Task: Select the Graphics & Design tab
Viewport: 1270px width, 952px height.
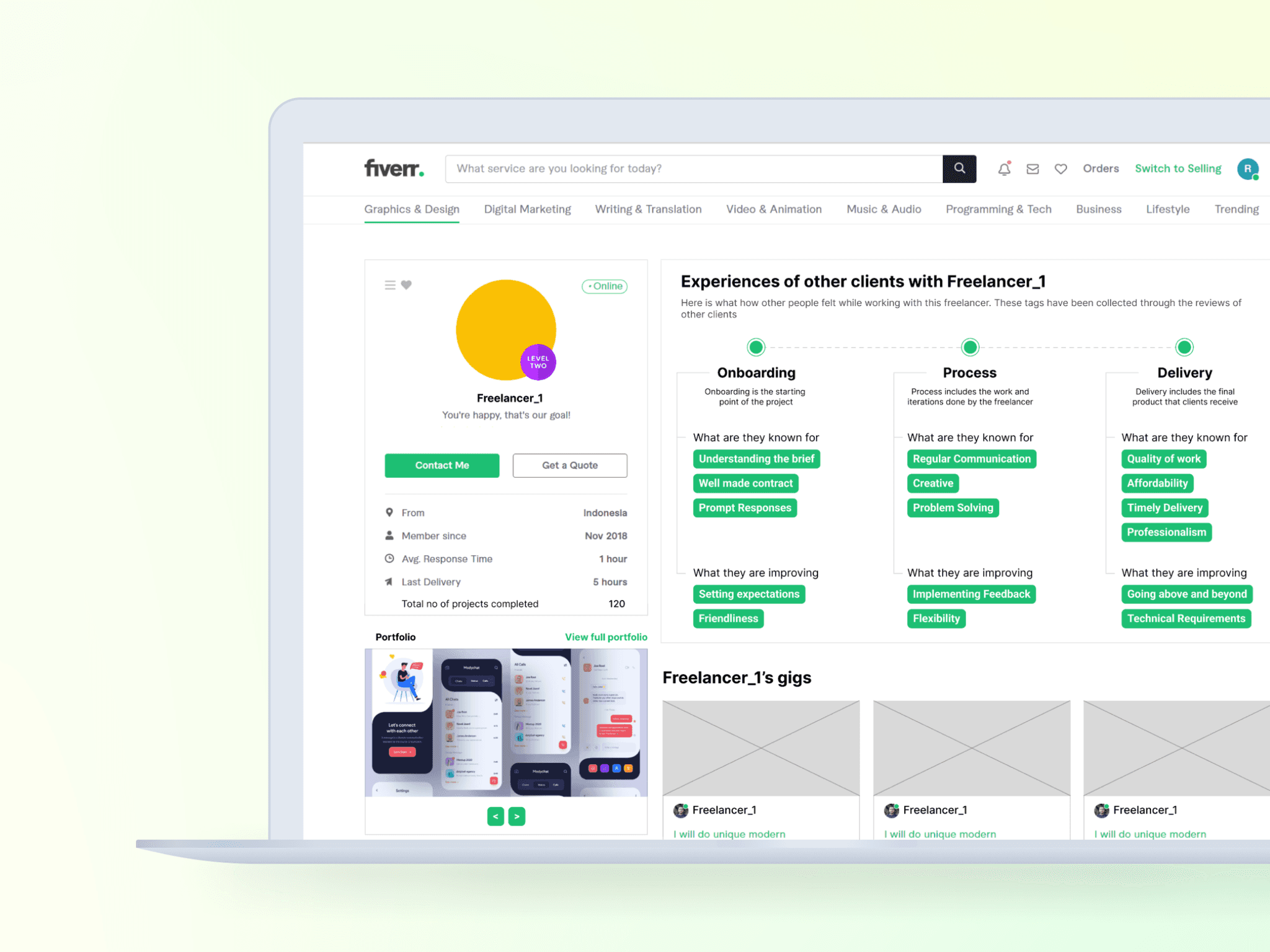Action: (x=411, y=209)
